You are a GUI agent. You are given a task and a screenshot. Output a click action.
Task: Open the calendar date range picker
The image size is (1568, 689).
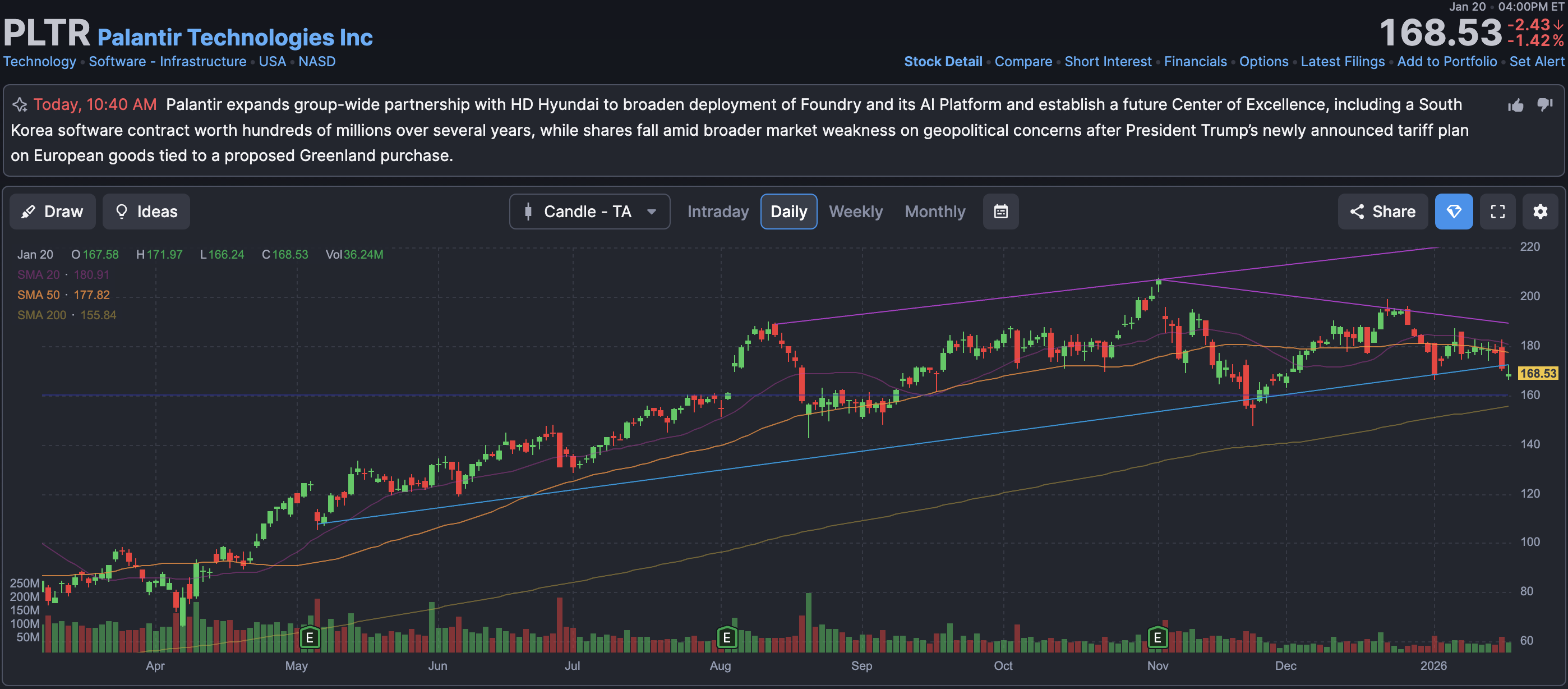(1000, 212)
